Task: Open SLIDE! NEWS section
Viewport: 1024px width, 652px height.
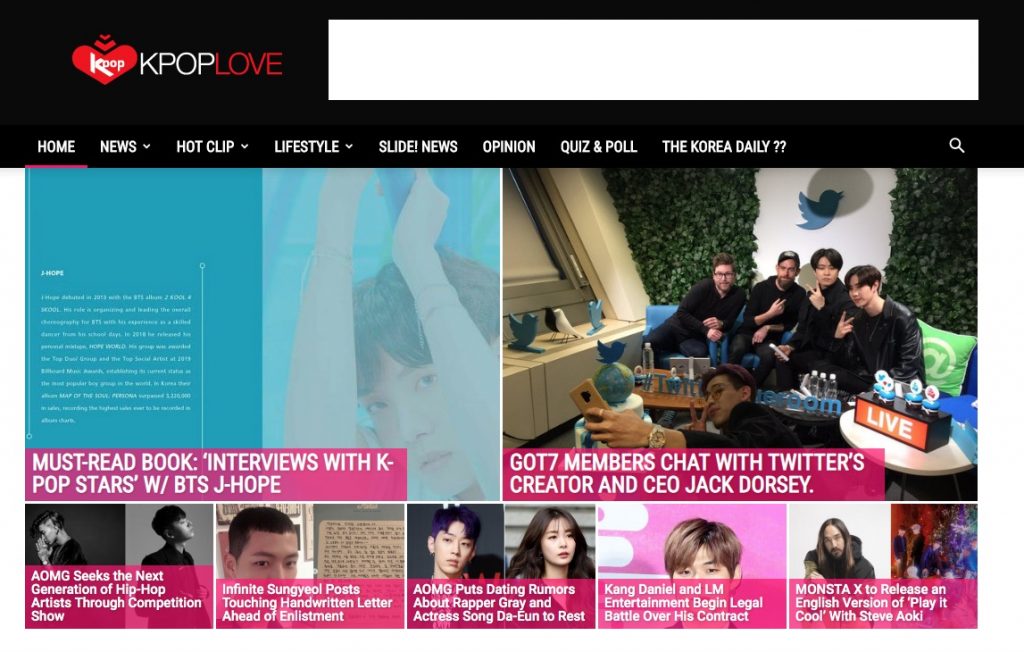Action: click(x=418, y=146)
